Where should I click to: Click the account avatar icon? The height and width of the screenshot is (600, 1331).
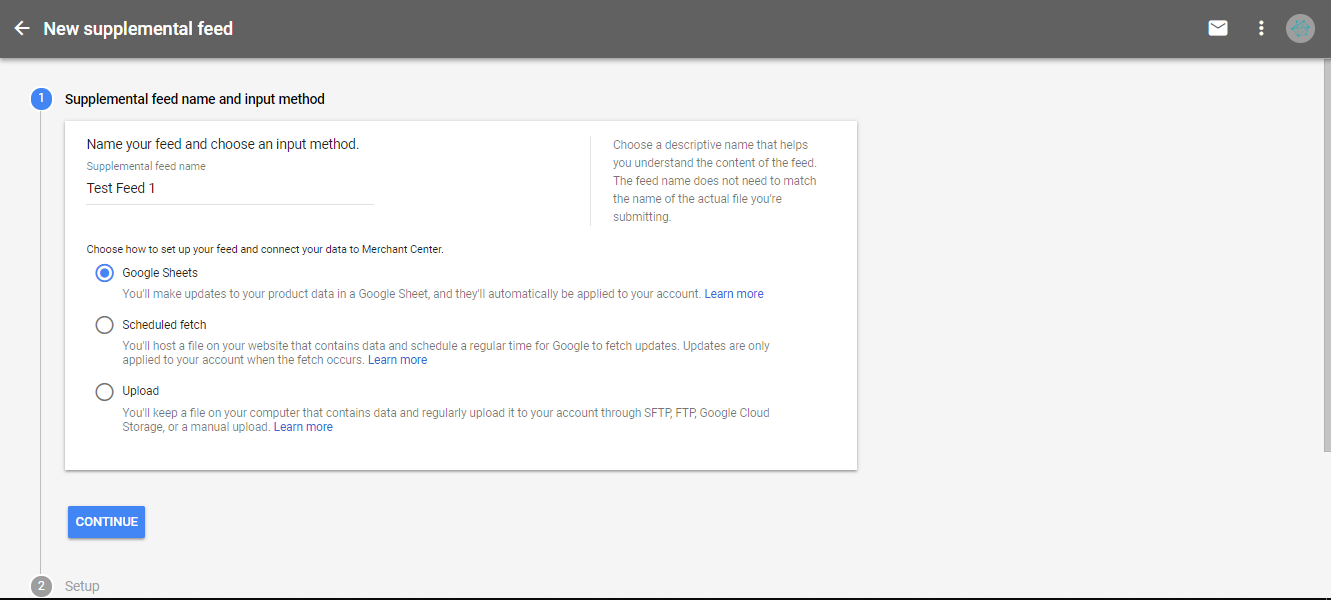pos(1299,29)
